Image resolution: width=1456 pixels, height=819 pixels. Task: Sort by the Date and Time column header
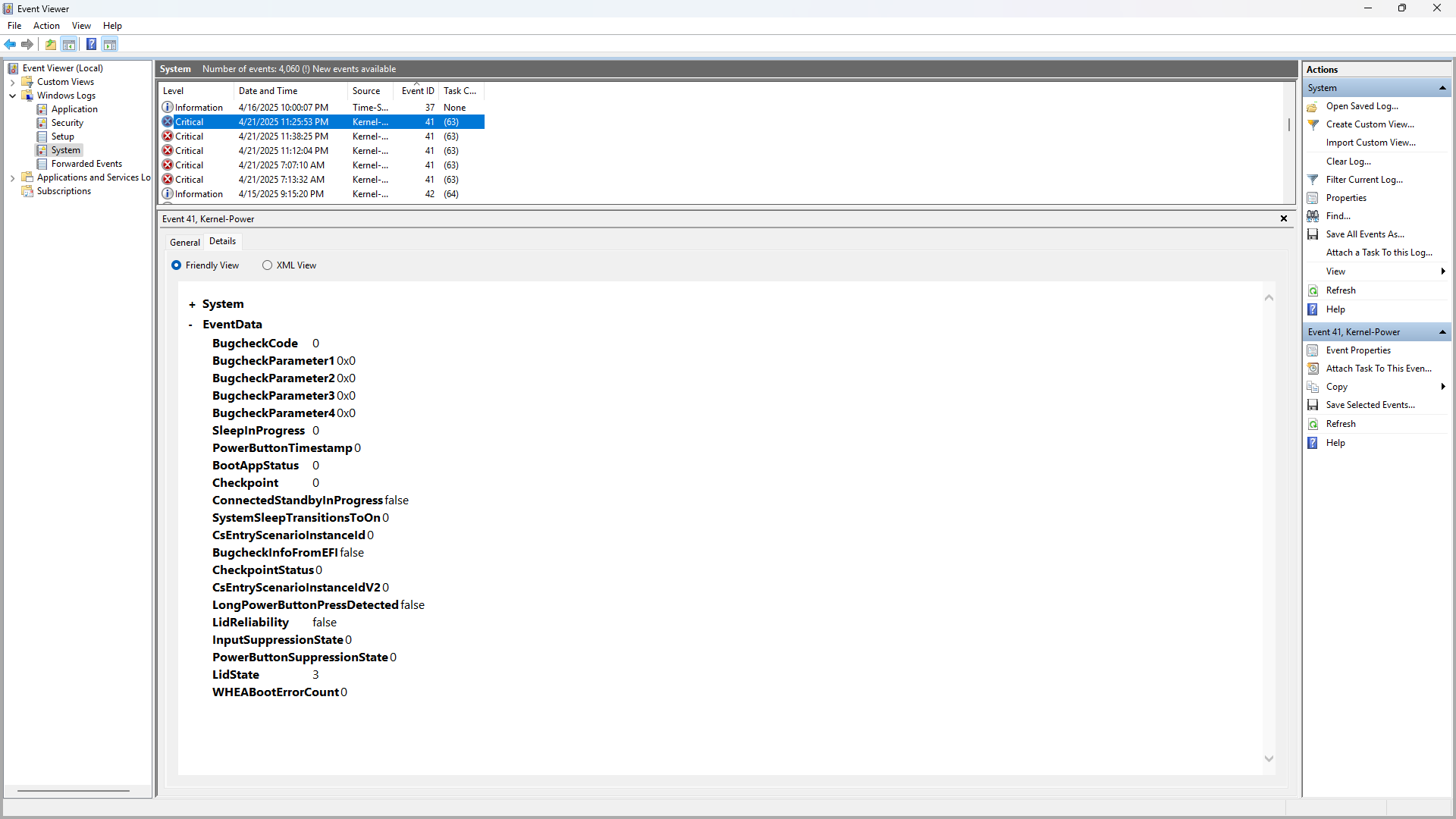(290, 91)
